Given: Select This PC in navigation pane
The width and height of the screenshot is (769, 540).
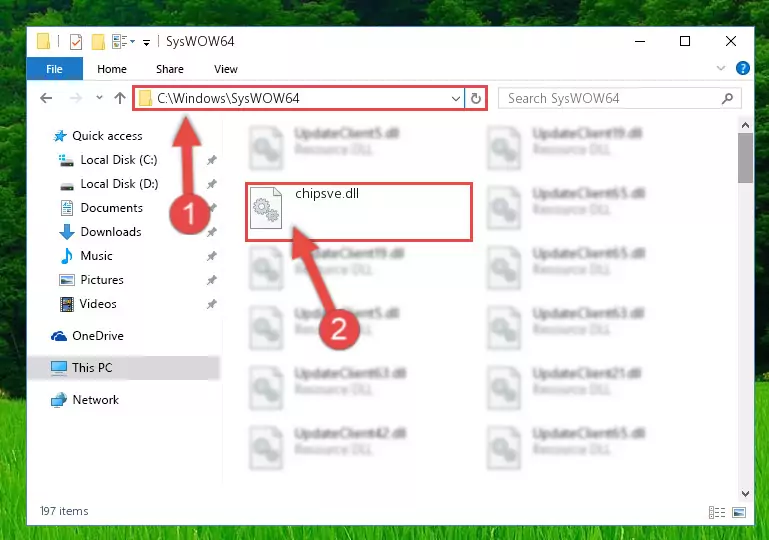Looking at the screenshot, I should 124,368.
